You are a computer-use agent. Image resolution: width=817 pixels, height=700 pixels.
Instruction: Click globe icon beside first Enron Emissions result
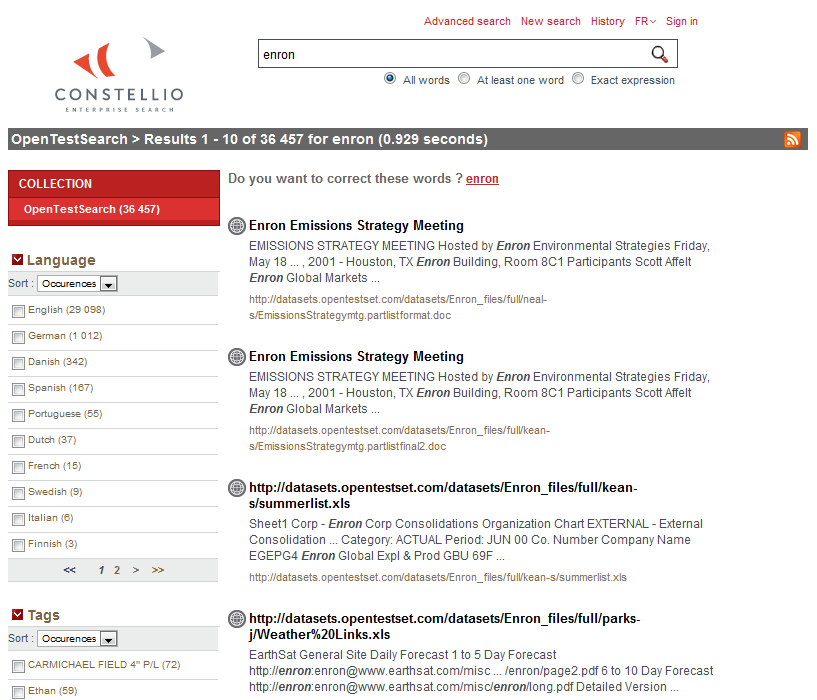click(237, 226)
